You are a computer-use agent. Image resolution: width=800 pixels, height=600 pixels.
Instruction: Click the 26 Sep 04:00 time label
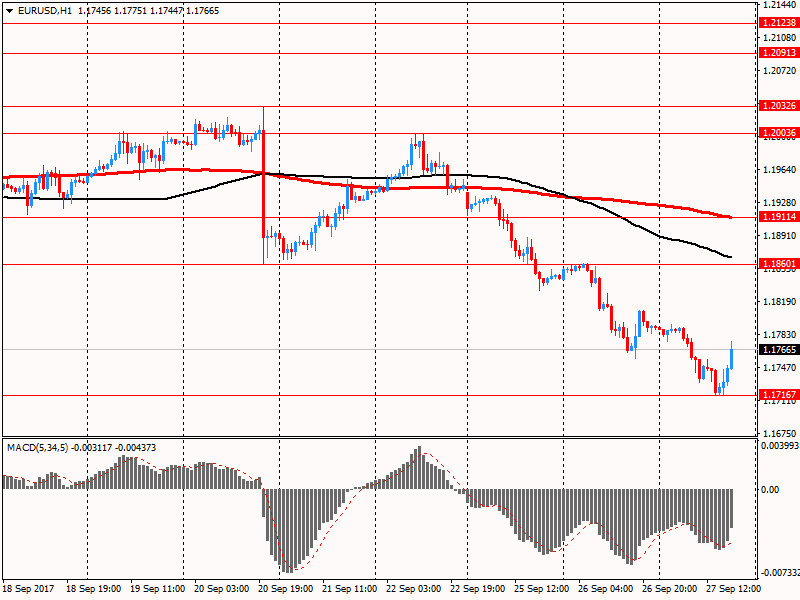(x=606, y=589)
